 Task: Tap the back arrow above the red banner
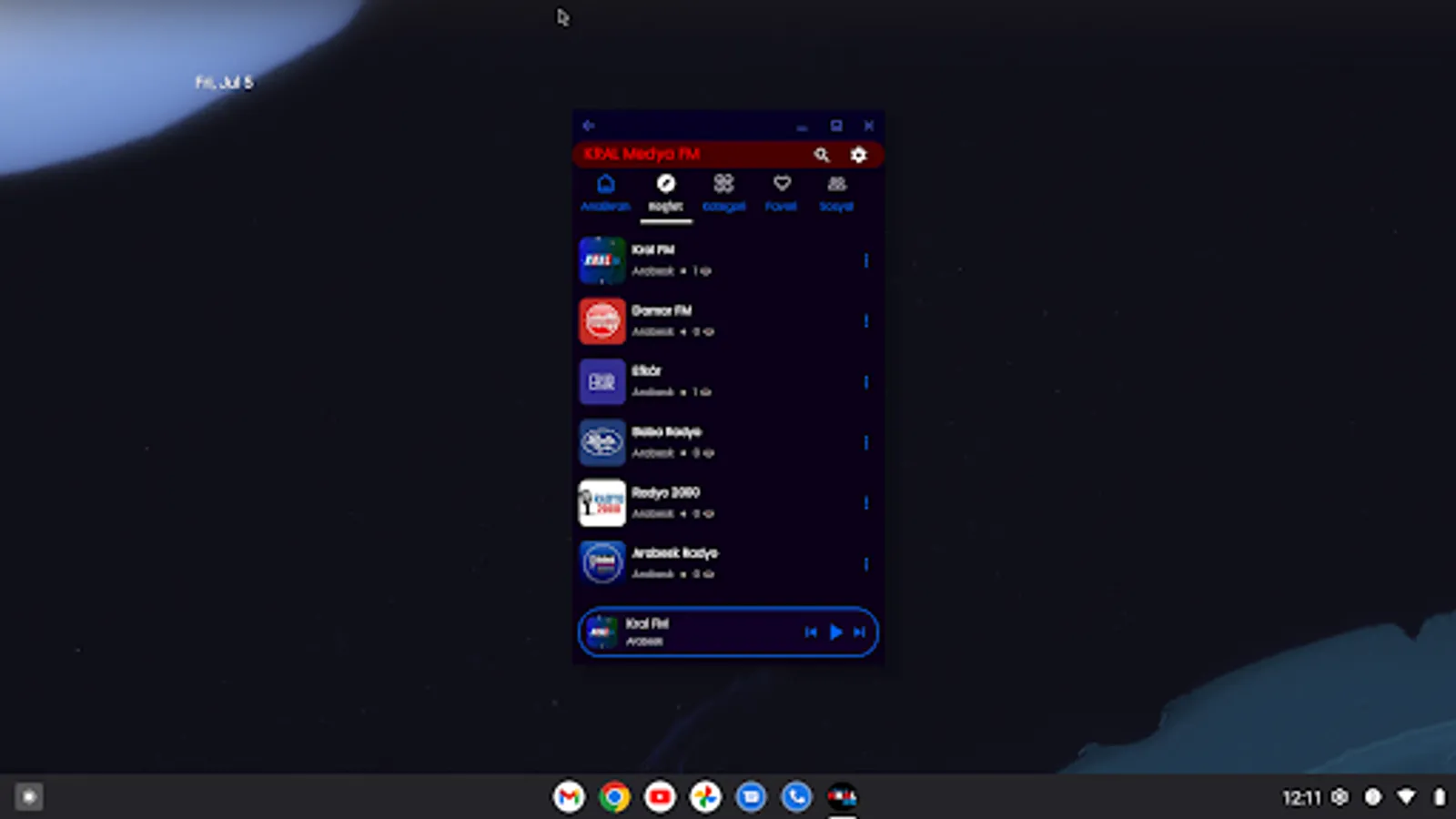click(x=588, y=126)
